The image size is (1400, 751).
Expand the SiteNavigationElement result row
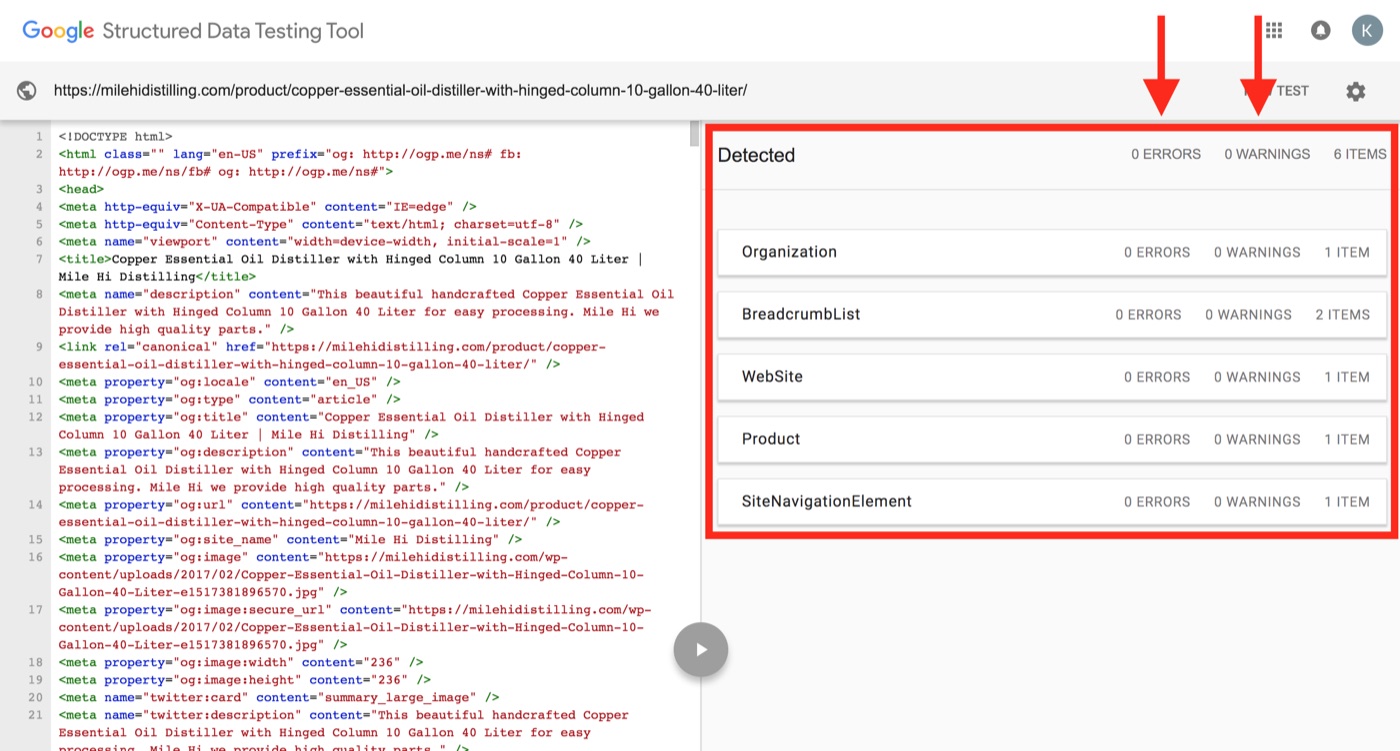1052,501
